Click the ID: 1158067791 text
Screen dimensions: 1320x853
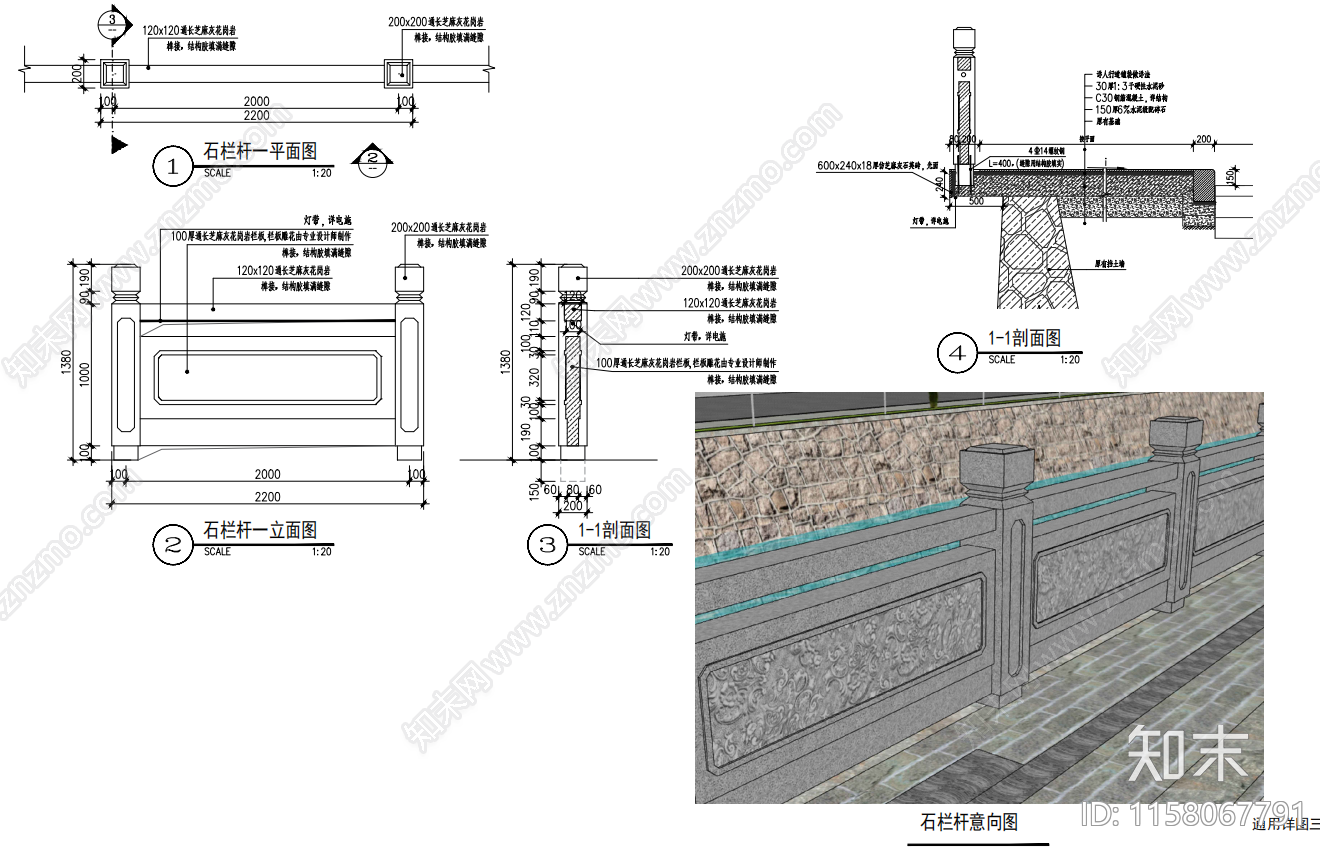pos(1194,813)
